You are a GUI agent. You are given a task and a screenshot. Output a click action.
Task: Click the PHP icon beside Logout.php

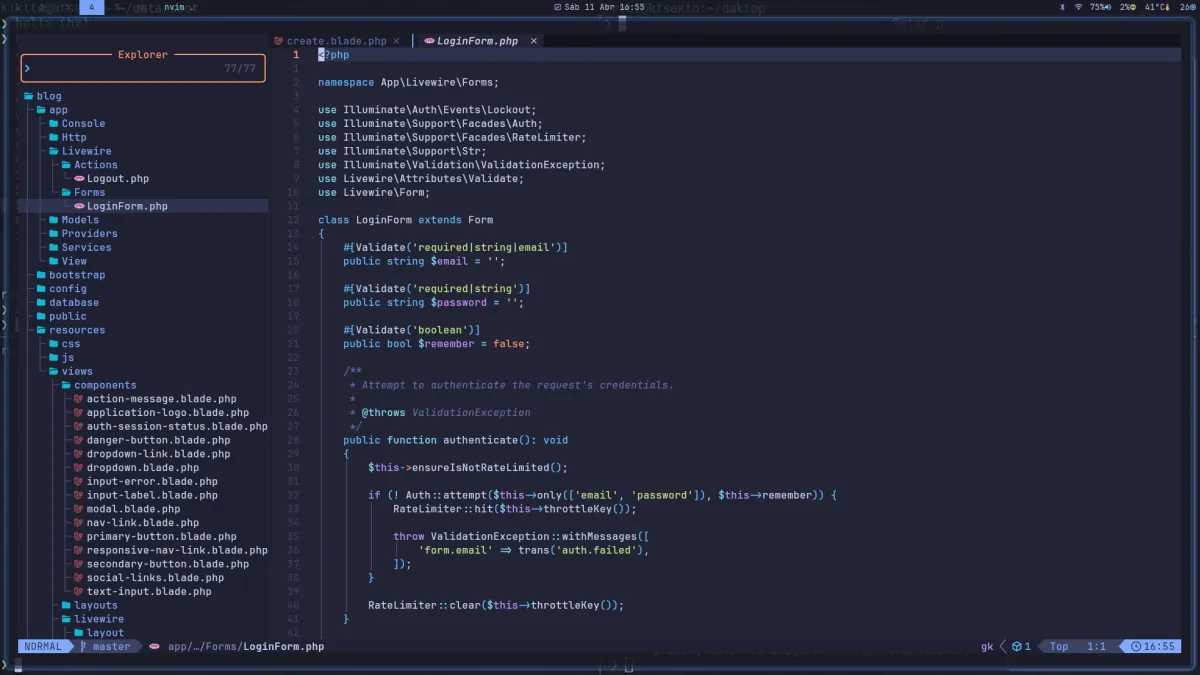tap(79, 179)
